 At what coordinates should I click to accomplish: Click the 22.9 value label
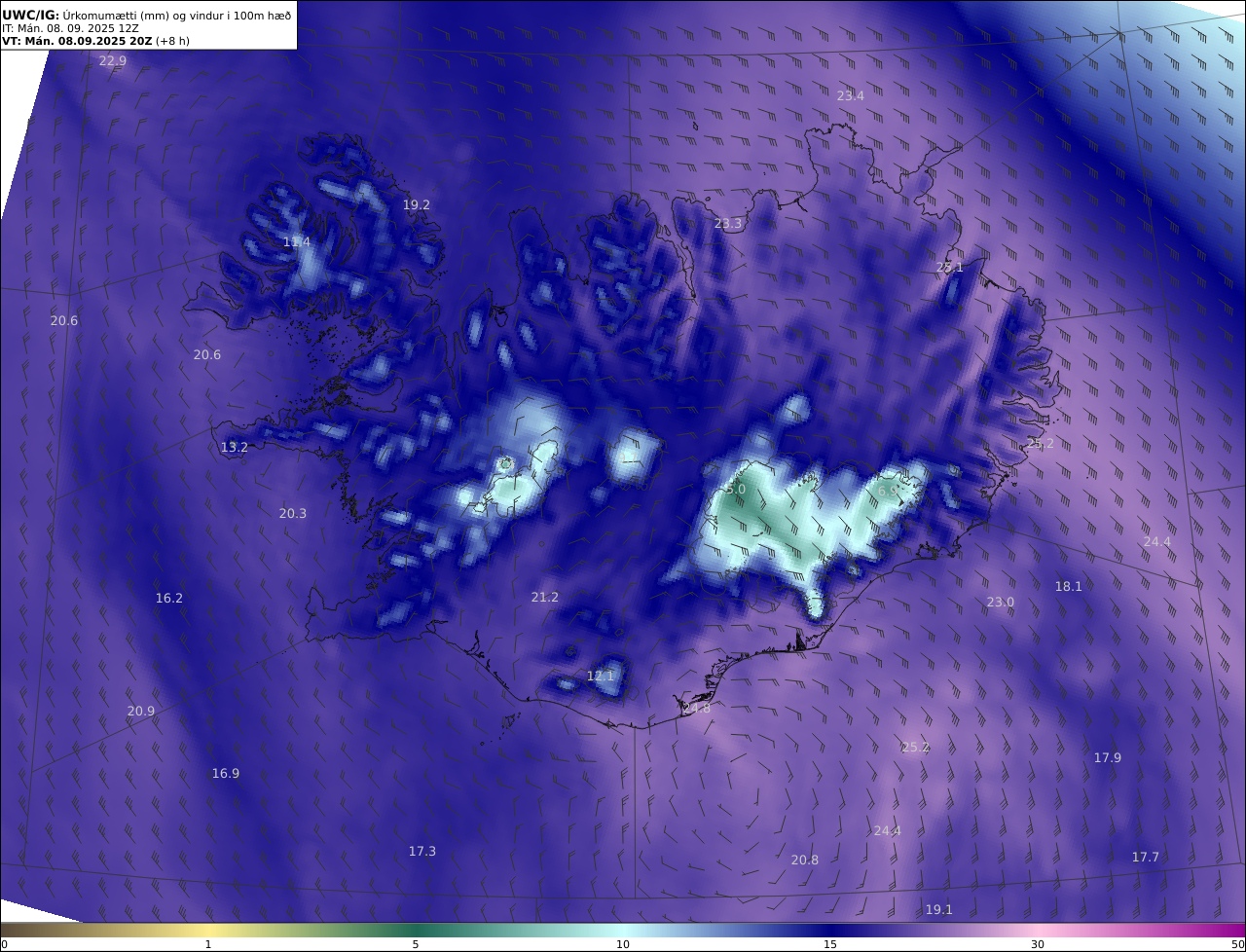click(x=113, y=60)
